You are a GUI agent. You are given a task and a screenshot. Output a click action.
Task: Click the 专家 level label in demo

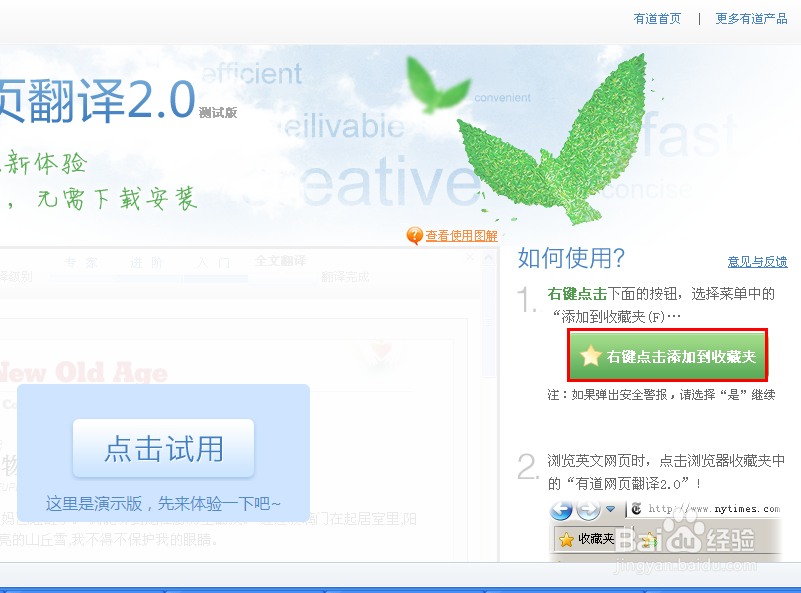[x=81, y=263]
